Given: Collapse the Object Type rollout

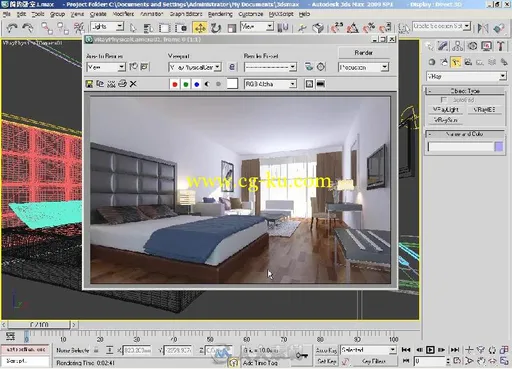Looking at the screenshot, I should 465,91.
